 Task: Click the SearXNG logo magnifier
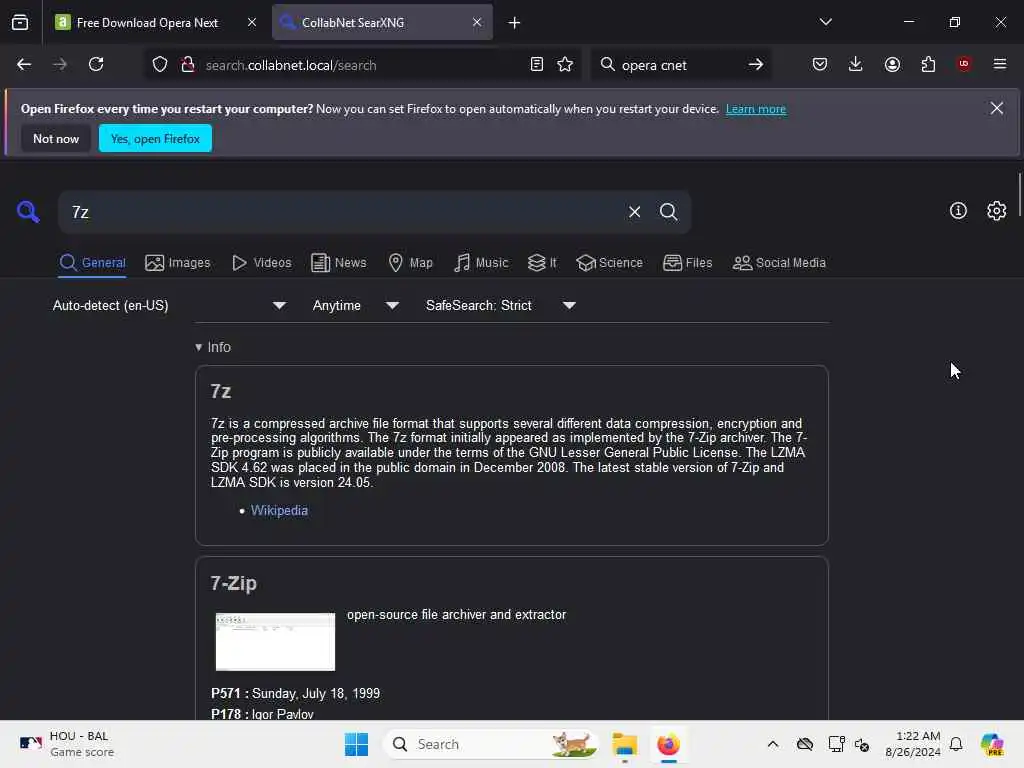(28, 212)
